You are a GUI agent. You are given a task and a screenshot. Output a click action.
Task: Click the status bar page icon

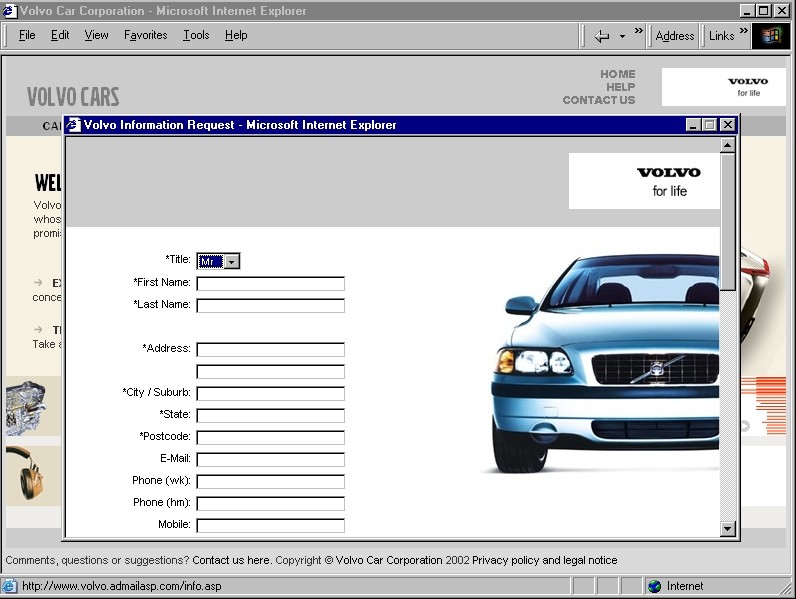10,586
